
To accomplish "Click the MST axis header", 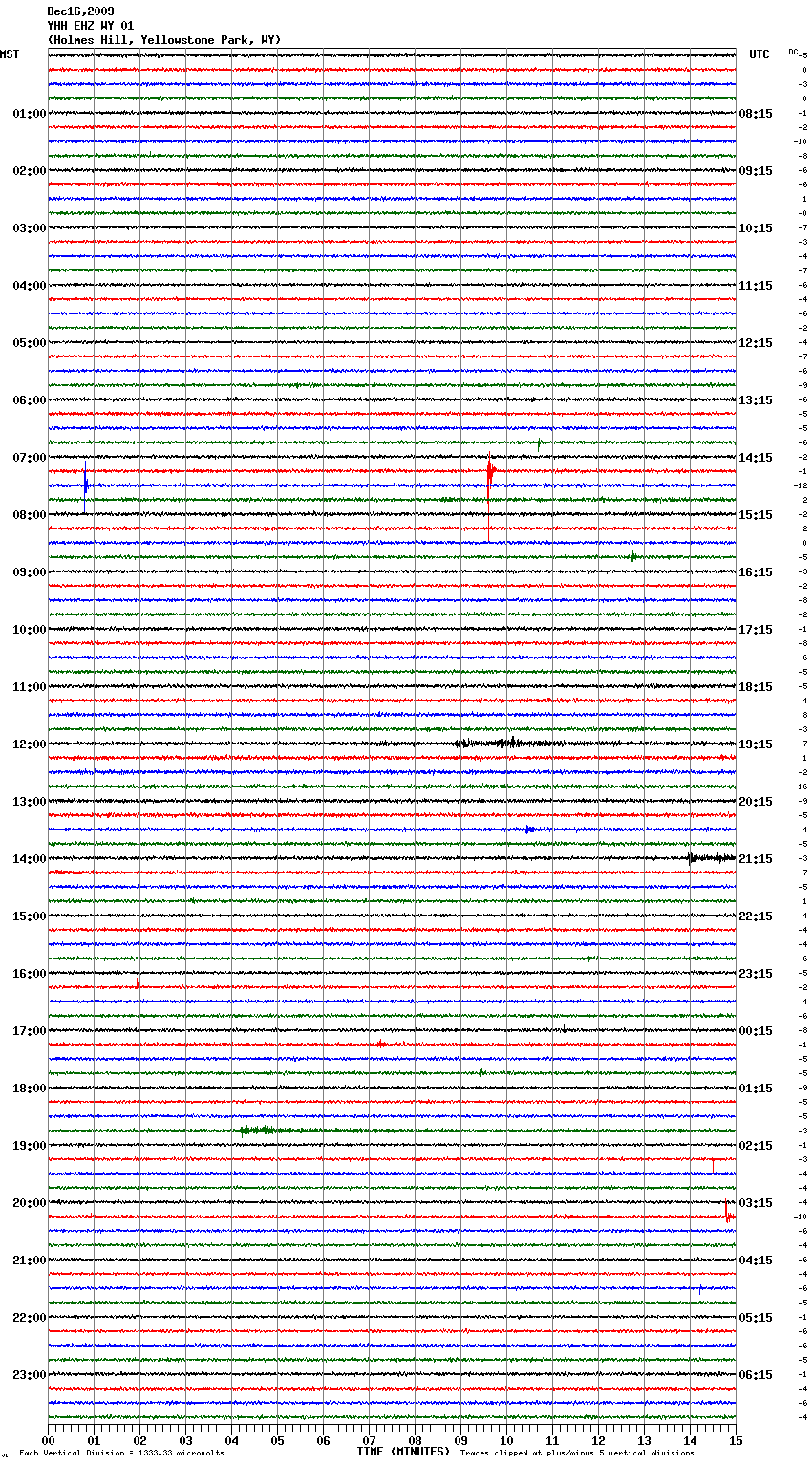I will coord(10,54).
